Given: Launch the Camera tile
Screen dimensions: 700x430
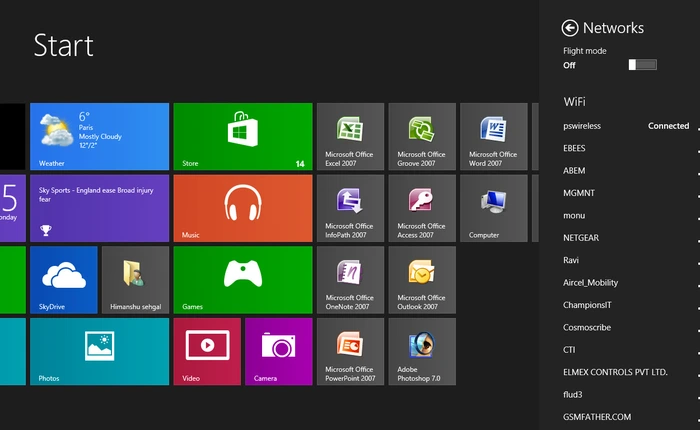Looking at the screenshot, I should point(279,351).
